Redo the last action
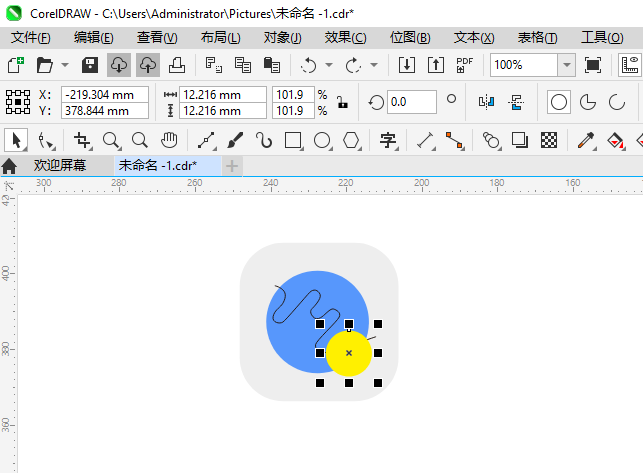 pyautogui.click(x=353, y=65)
